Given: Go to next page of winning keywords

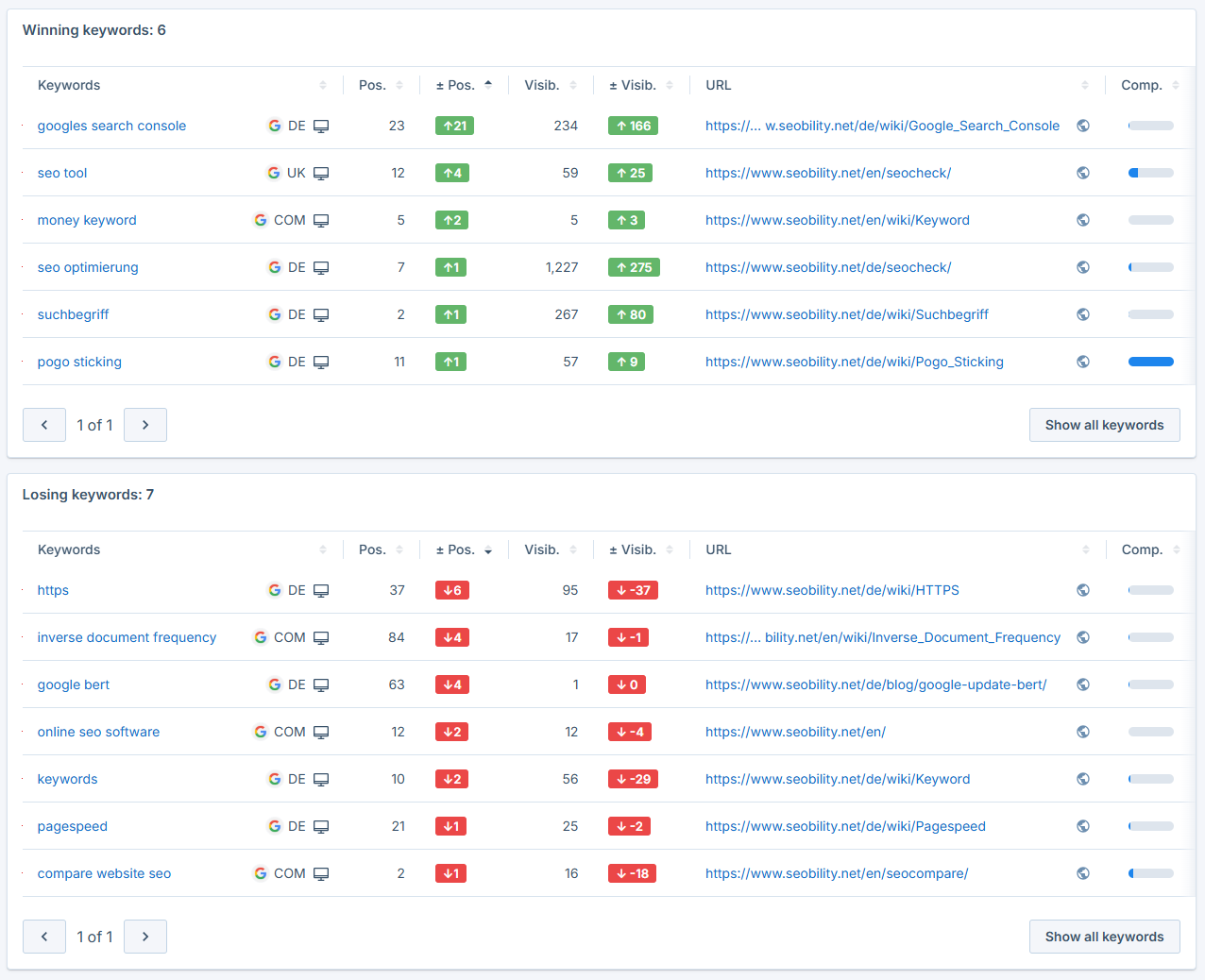Looking at the screenshot, I should [x=145, y=425].
